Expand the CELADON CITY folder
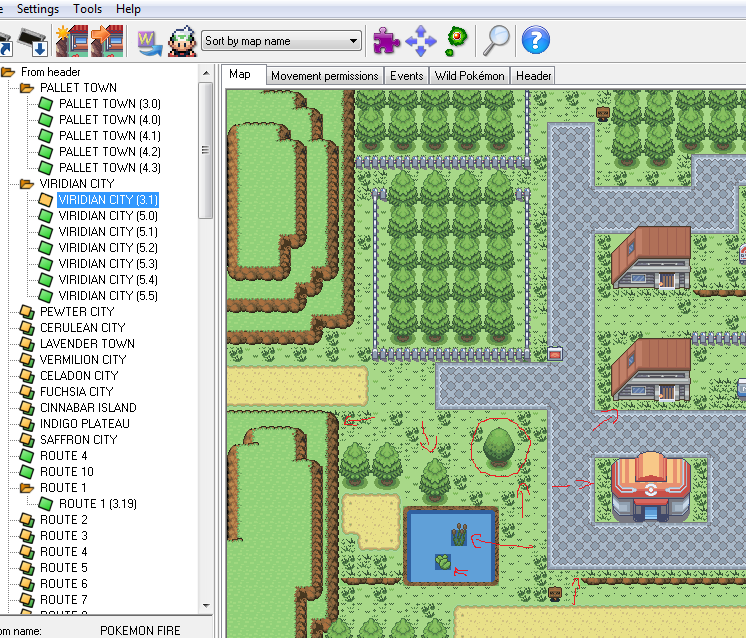Viewport: 748px width, 638px height. coord(27,376)
